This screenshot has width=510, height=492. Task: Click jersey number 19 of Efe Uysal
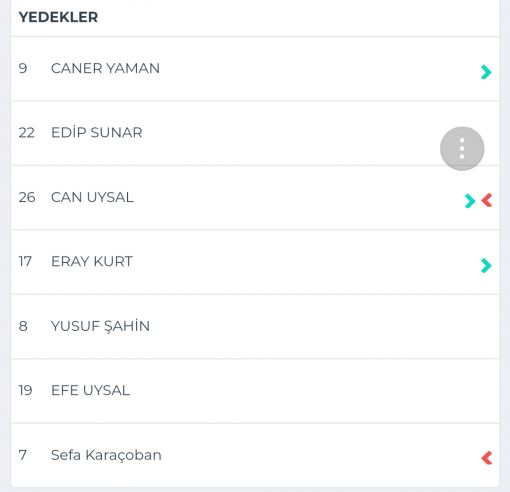pyautogui.click(x=25, y=390)
